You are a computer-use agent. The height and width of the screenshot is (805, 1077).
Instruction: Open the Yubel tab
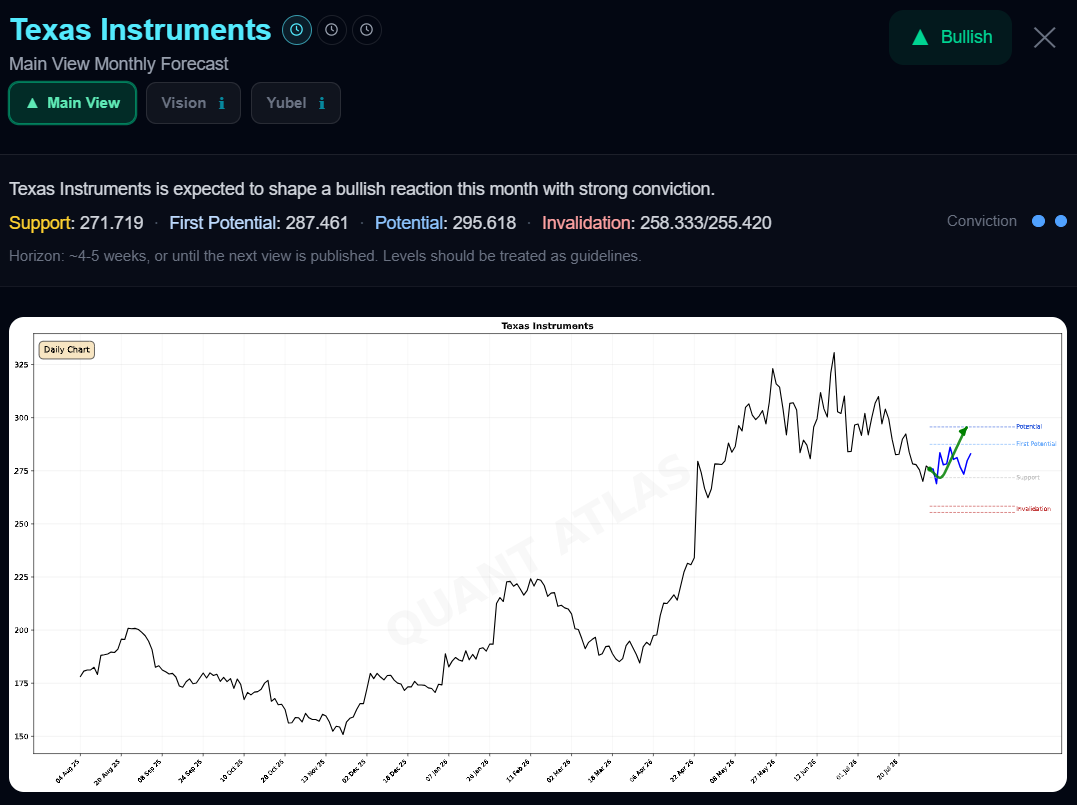tap(296, 103)
